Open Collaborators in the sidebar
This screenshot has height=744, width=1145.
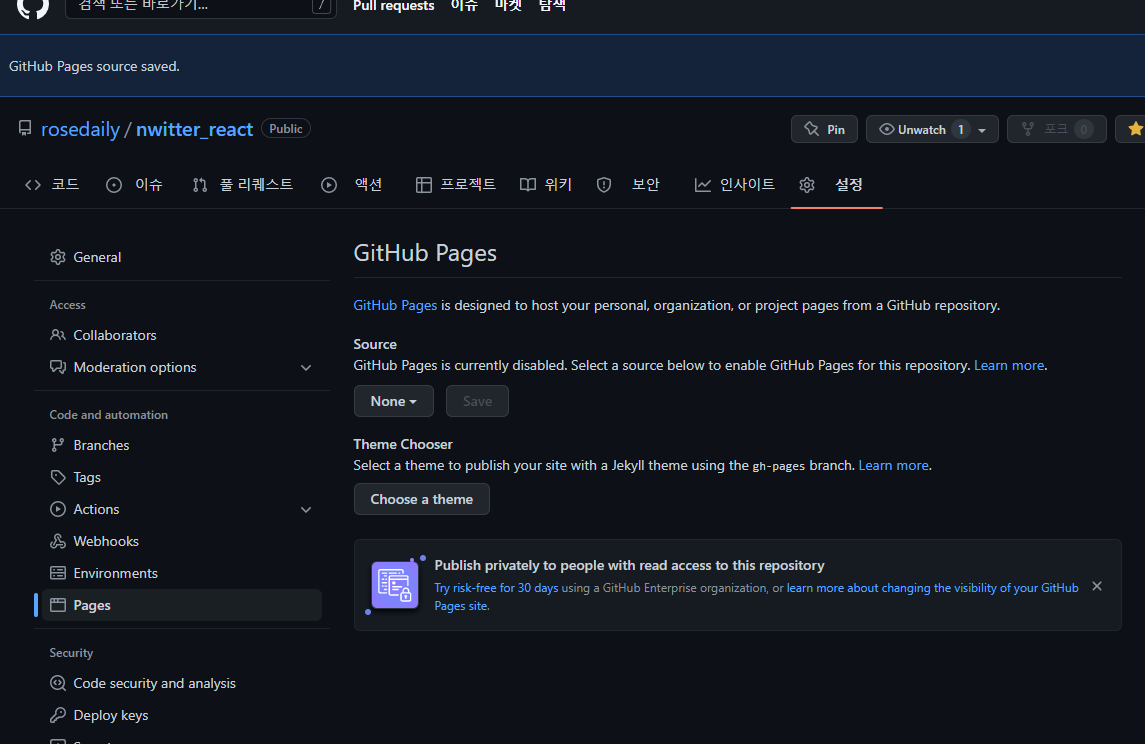(182, 335)
